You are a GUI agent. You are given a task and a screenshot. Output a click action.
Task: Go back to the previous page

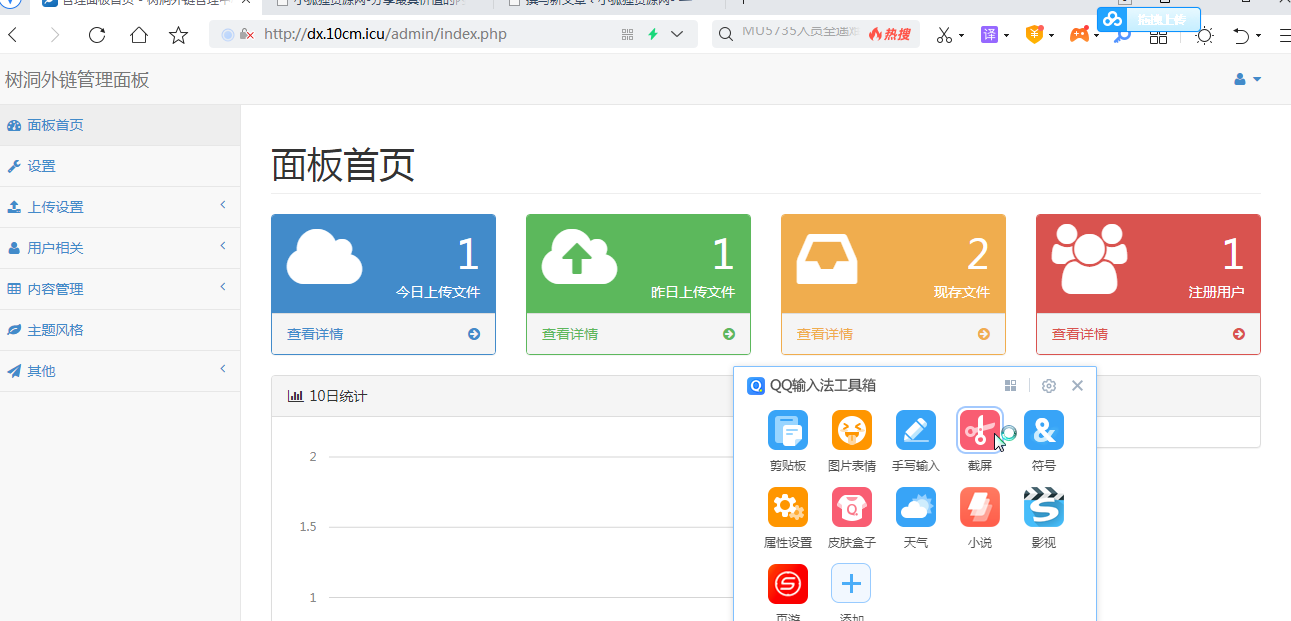click(x=13, y=36)
